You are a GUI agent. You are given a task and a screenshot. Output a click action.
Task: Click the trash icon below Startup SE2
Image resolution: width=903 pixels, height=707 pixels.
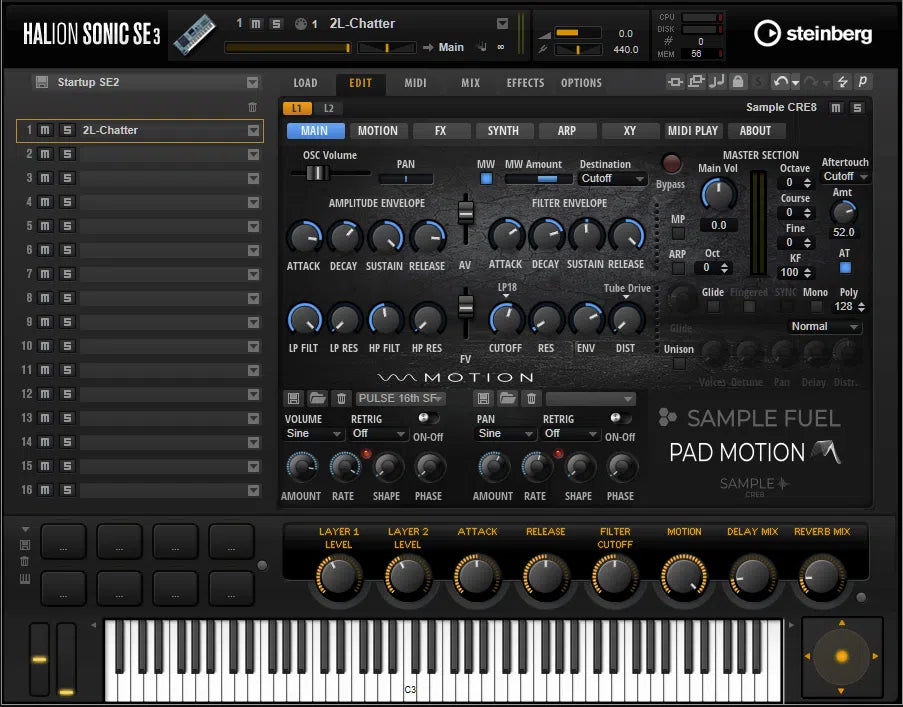(252, 107)
